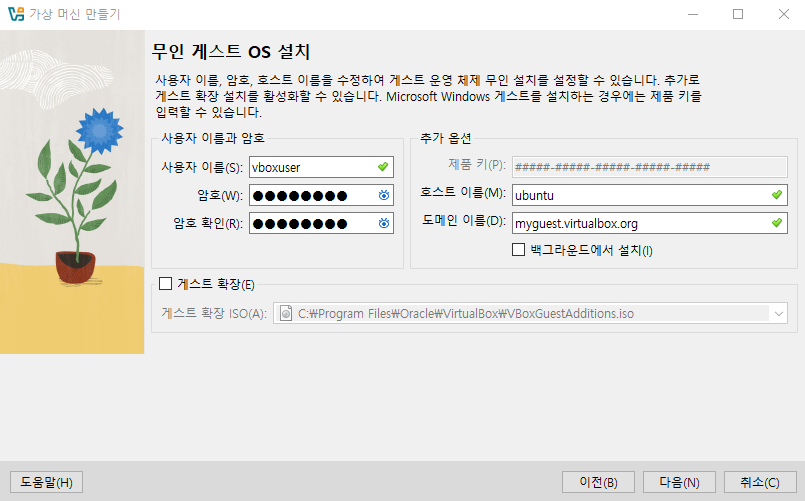
Task: Click the 사용자 이름과 암호 group label
Action: point(213,138)
